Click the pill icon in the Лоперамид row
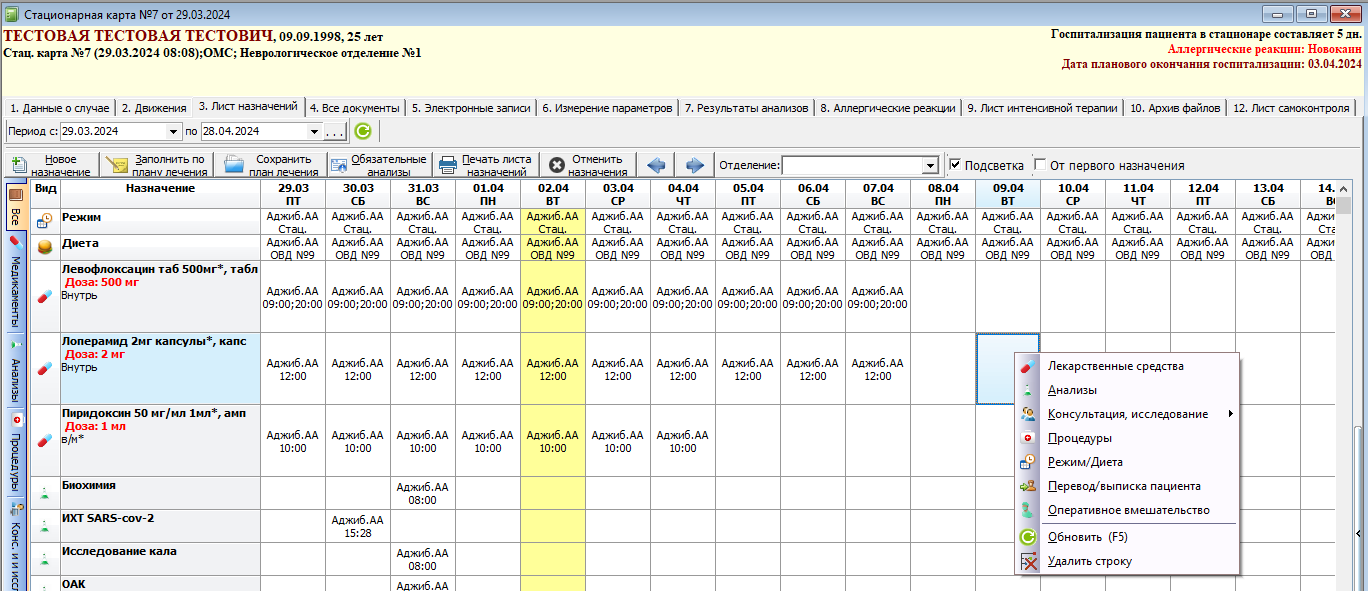 click(45, 368)
